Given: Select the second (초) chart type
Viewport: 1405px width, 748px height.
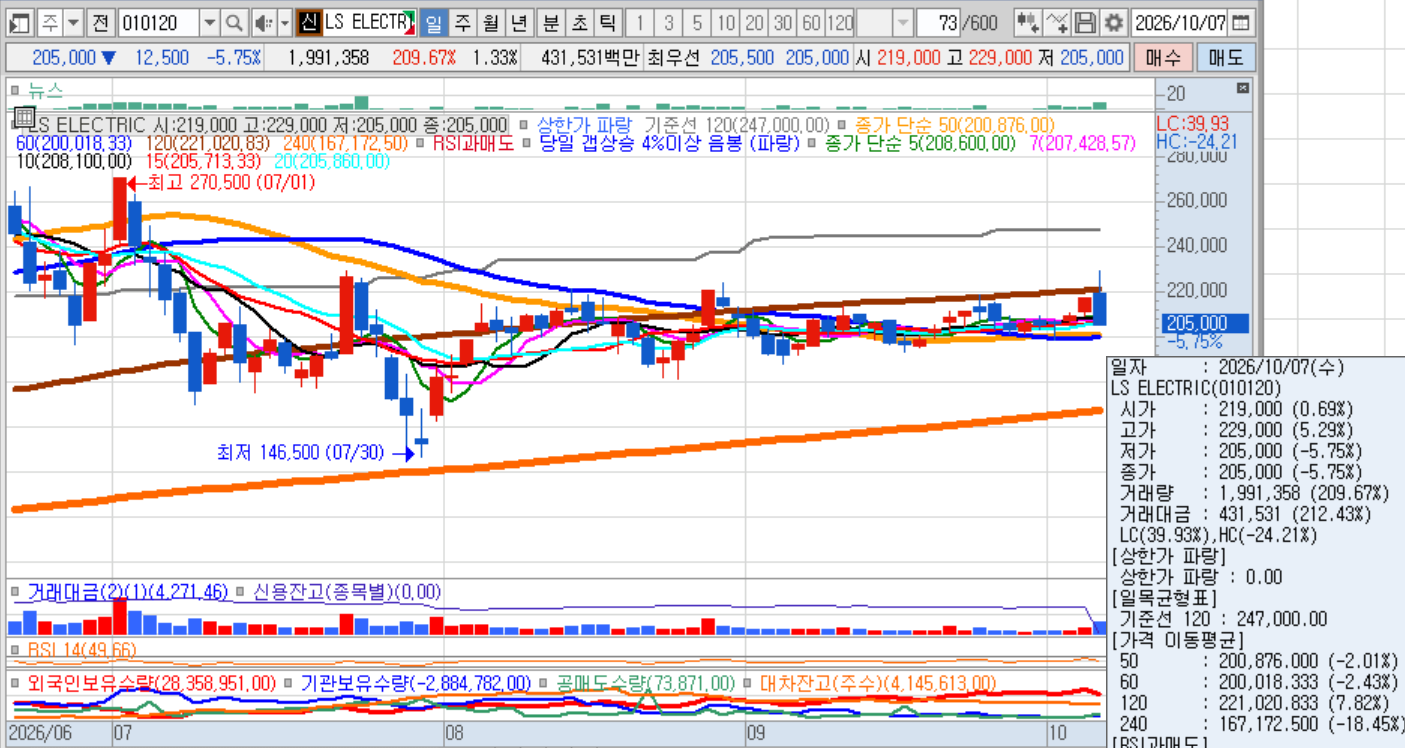Looking at the screenshot, I should pos(579,22).
